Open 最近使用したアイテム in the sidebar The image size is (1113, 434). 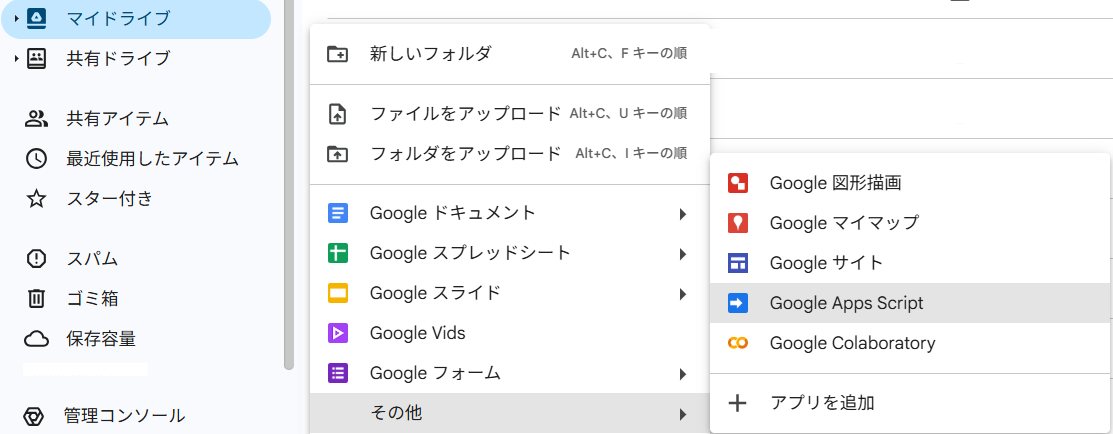pos(152,158)
